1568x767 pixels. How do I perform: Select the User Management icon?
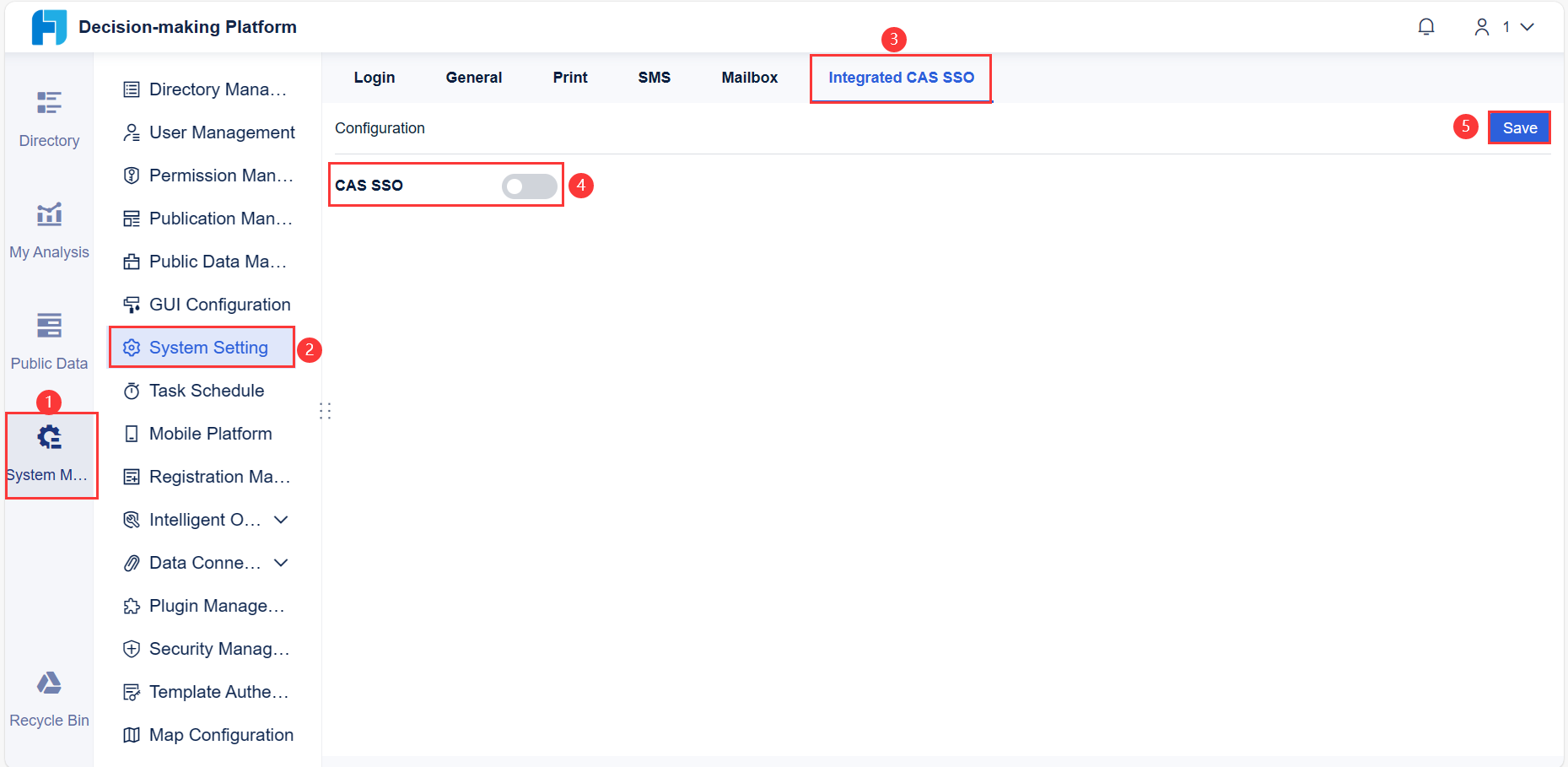132,132
